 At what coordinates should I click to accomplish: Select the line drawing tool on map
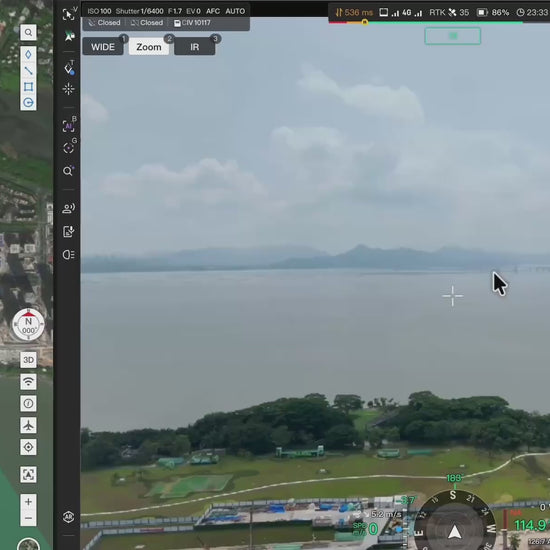pyautogui.click(x=28, y=71)
